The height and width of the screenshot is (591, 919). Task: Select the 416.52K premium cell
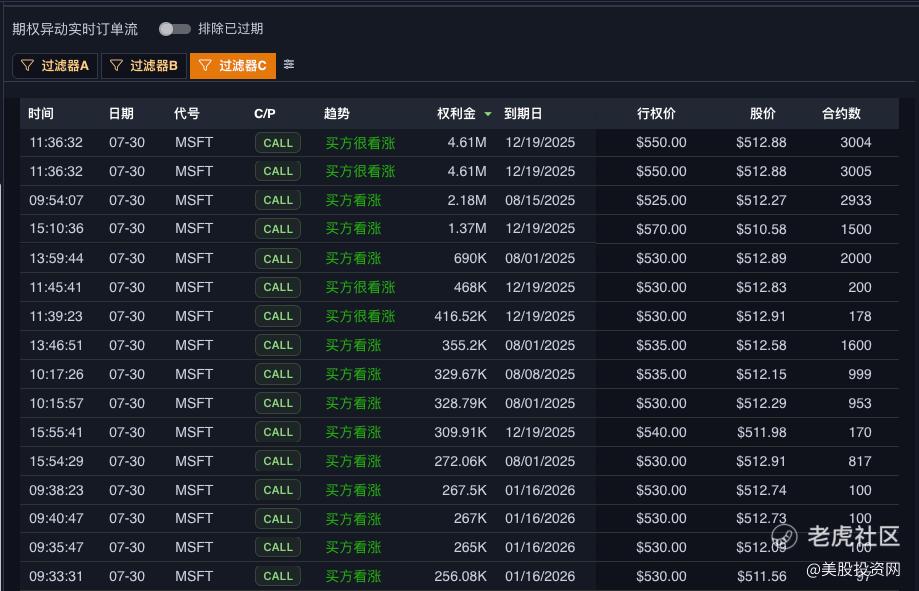[x=461, y=316]
